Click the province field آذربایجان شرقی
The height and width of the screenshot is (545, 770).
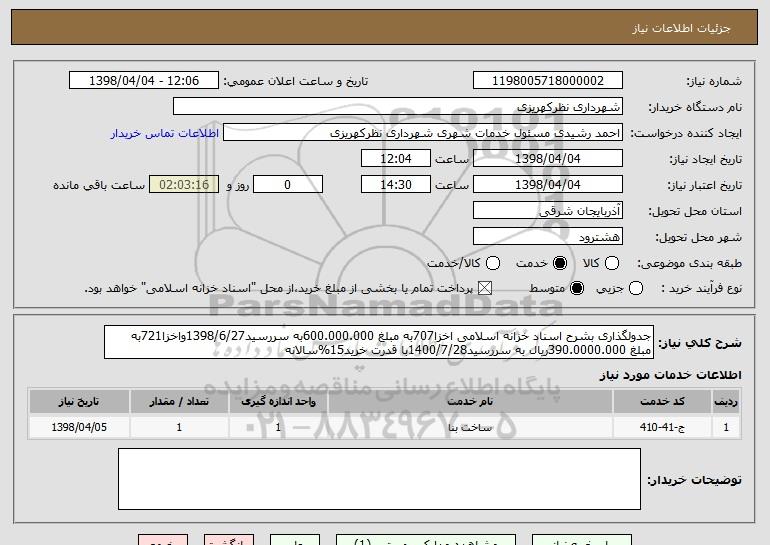[x=548, y=211]
